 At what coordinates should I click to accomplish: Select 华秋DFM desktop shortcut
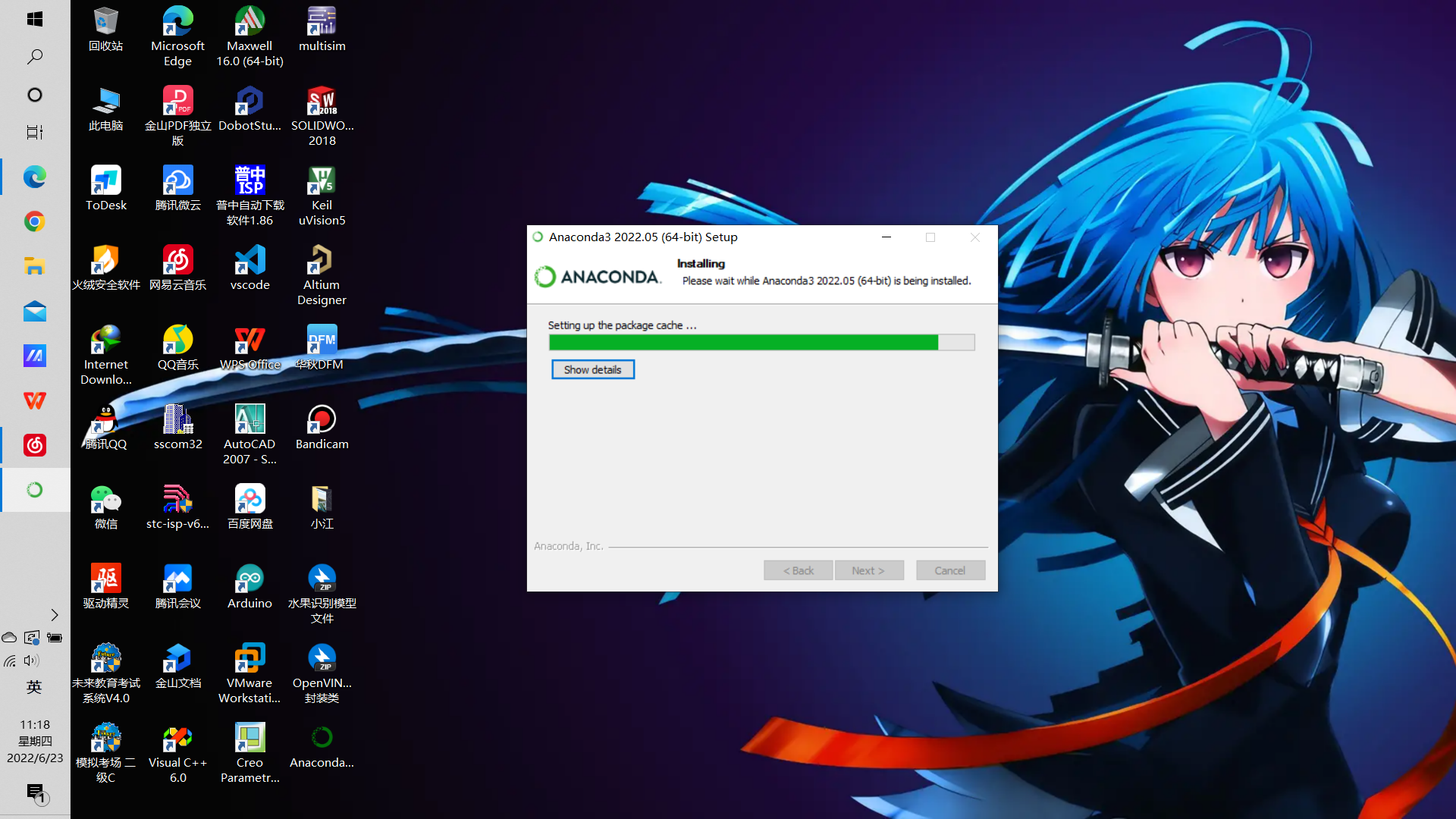(x=322, y=349)
